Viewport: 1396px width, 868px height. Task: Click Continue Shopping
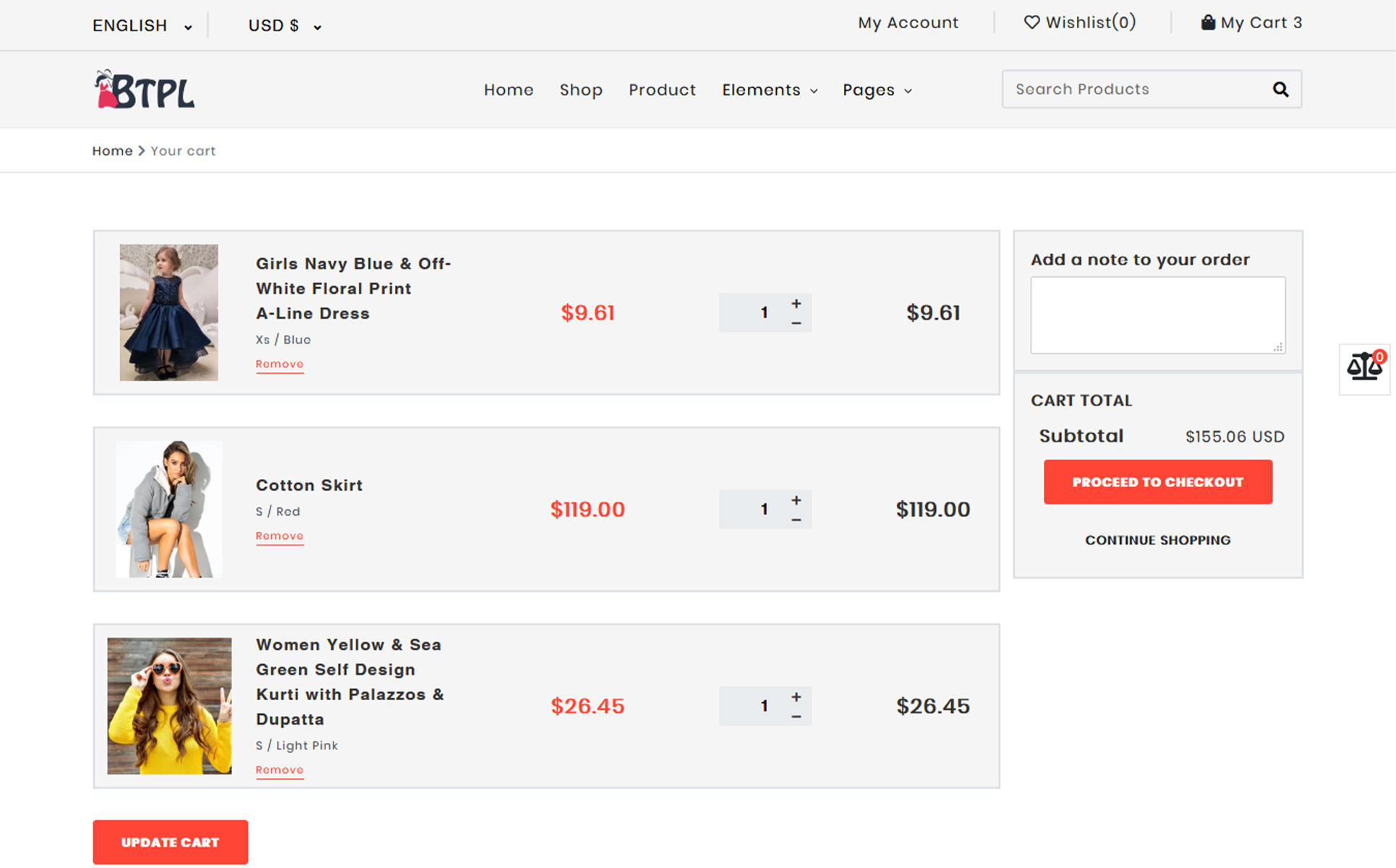[x=1157, y=540]
